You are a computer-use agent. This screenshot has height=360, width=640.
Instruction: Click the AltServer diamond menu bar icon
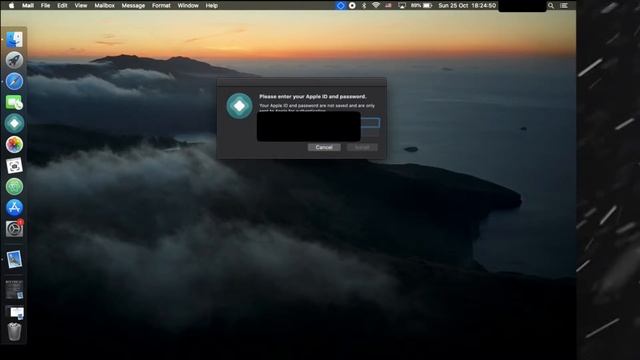(340, 5)
